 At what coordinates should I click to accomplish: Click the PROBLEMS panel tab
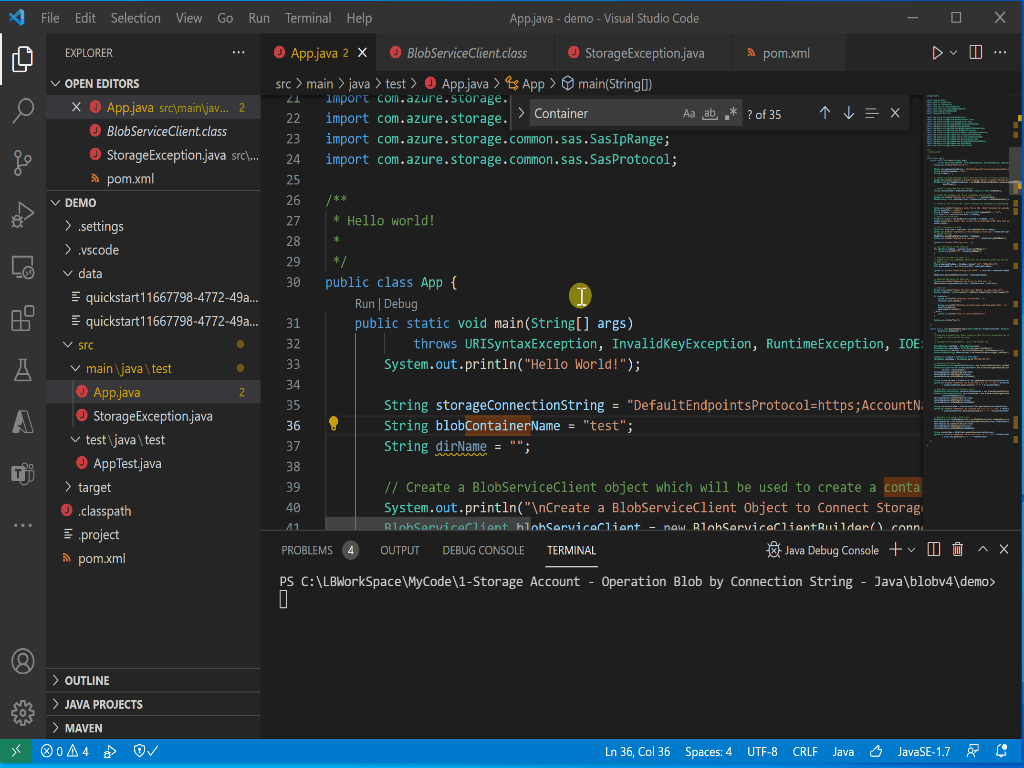click(x=307, y=550)
